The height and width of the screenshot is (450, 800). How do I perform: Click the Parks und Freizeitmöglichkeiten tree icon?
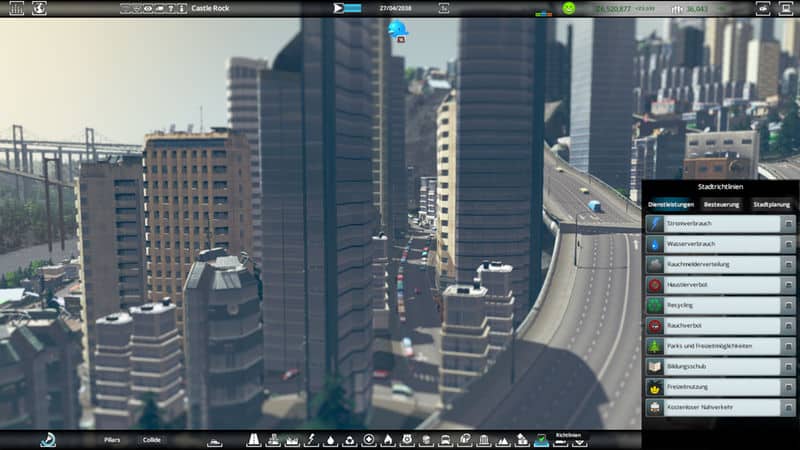(655, 346)
